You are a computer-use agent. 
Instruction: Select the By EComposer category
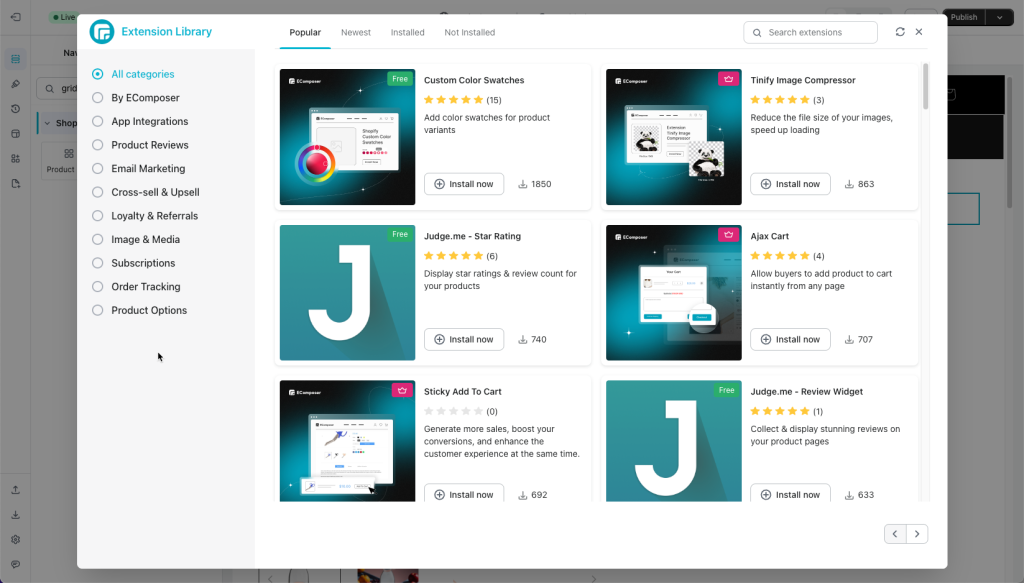point(136,98)
